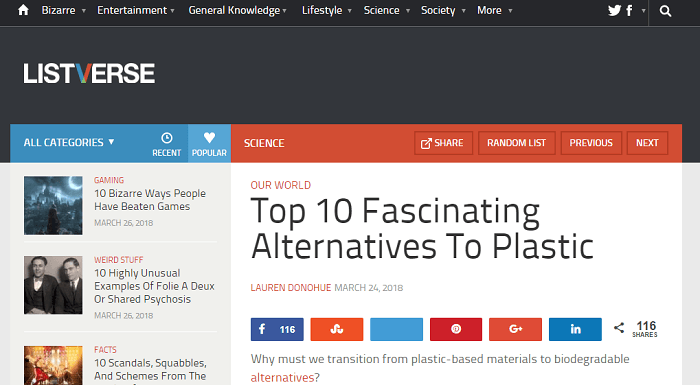
Task: Expand the Entertainment menu arrow
Action: [x=172, y=11]
